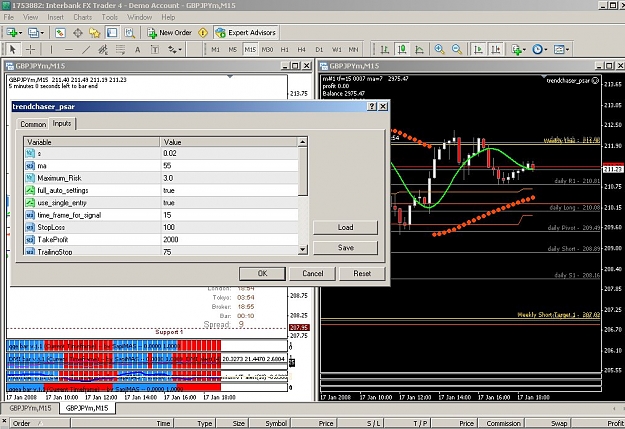The image size is (625, 429).
Task: Toggle the Navigator star-folder icon
Action: click(x=94, y=33)
